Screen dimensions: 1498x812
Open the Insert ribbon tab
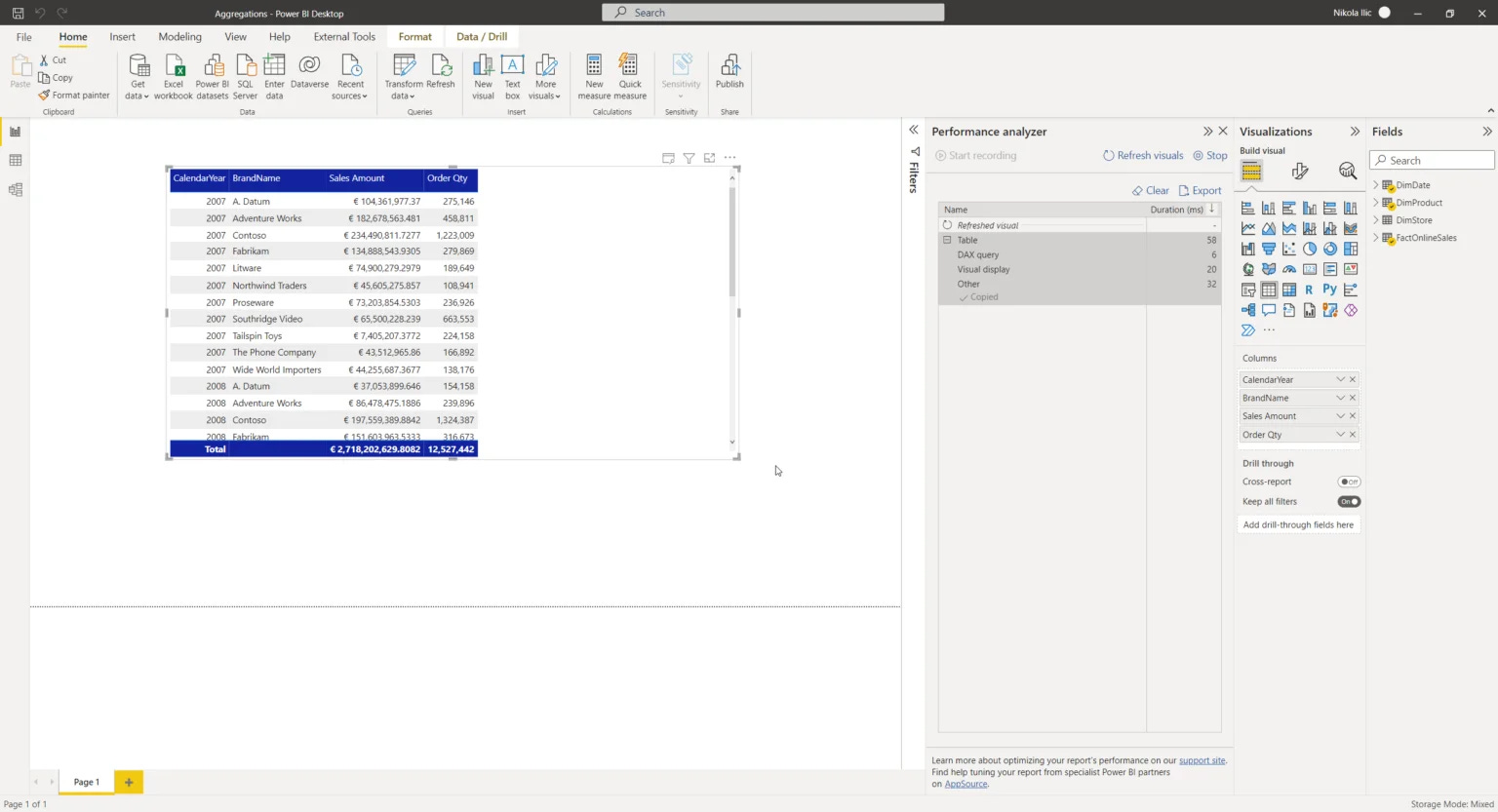(x=122, y=37)
